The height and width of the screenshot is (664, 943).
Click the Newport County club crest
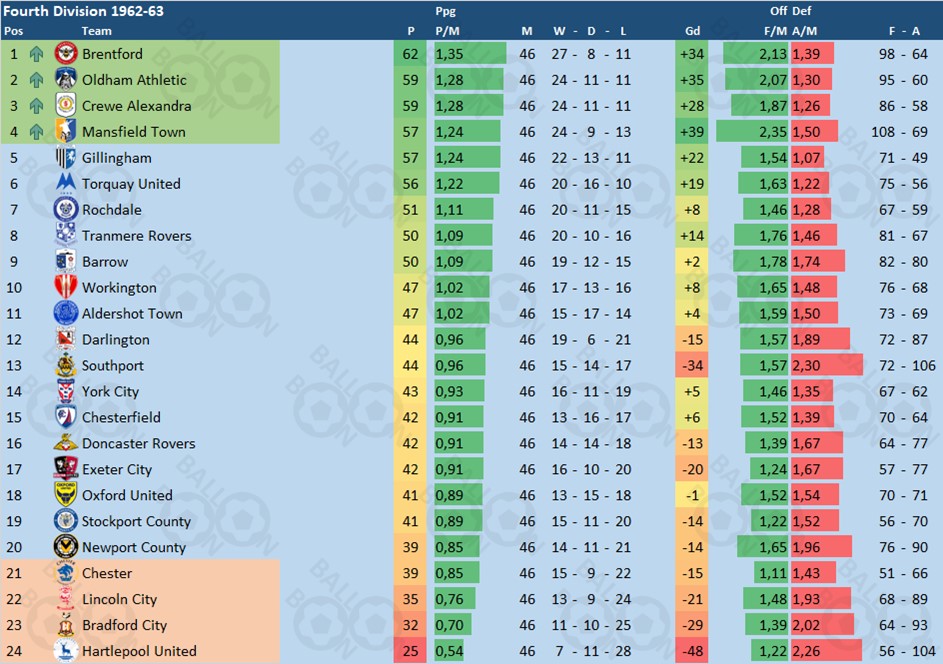click(x=66, y=547)
